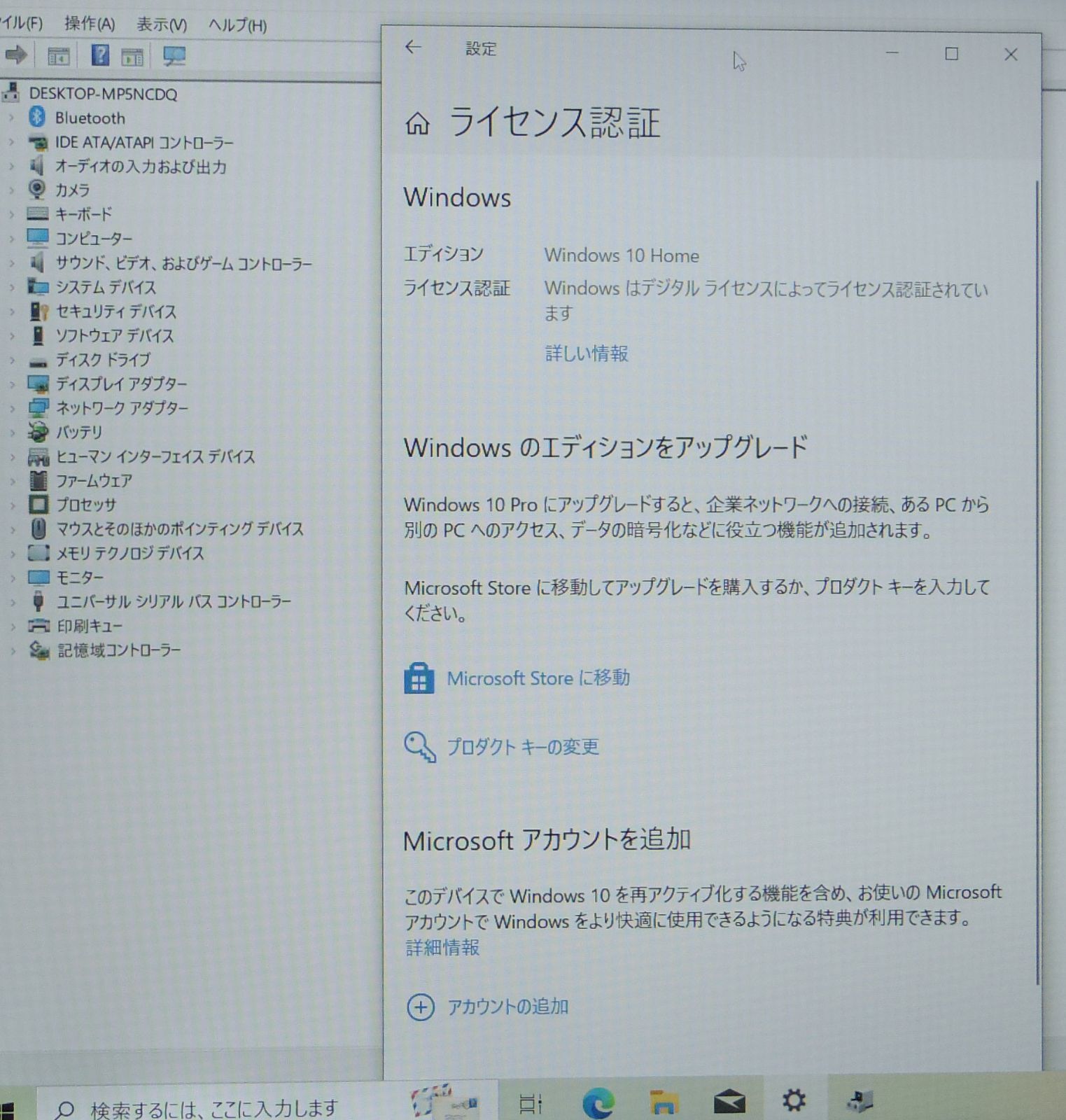Select the IDE ATA/ATAPI コントローラー icon
This screenshot has width=1066, height=1120.
(x=37, y=142)
